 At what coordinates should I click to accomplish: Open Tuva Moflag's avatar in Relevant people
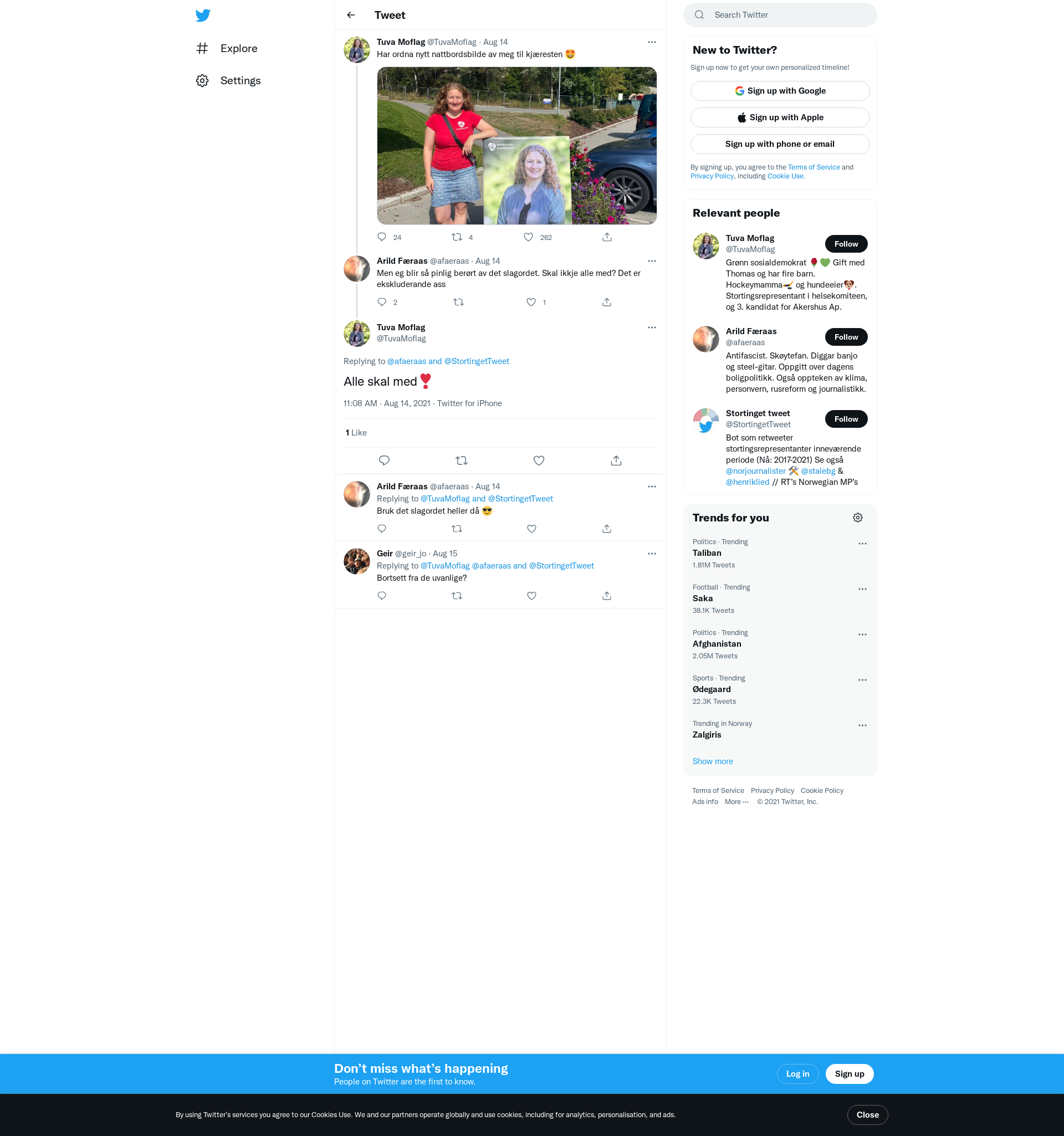705,246
